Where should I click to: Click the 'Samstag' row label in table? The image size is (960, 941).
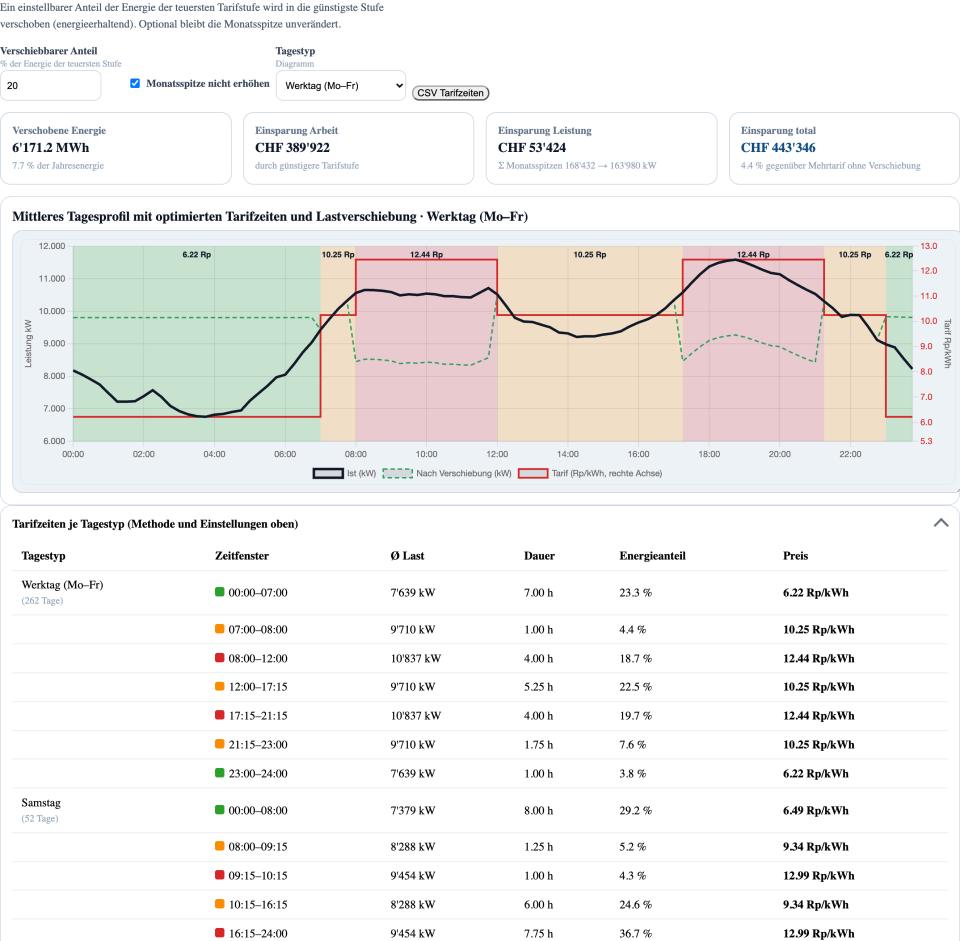click(x=41, y=803)
